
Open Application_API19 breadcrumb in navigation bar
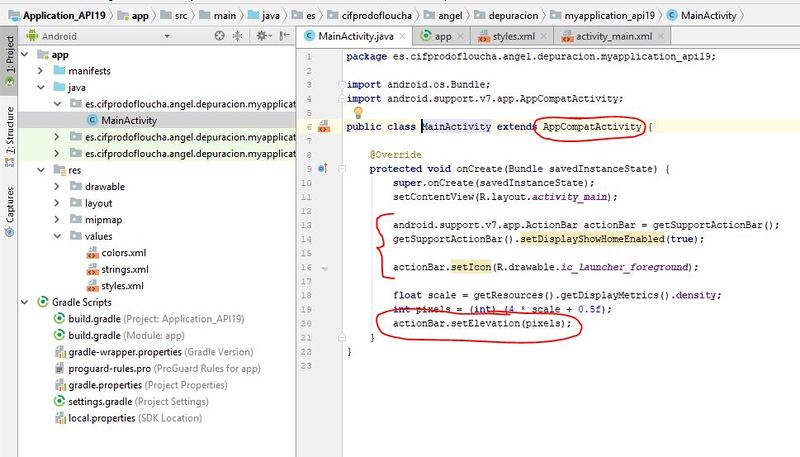57,15
